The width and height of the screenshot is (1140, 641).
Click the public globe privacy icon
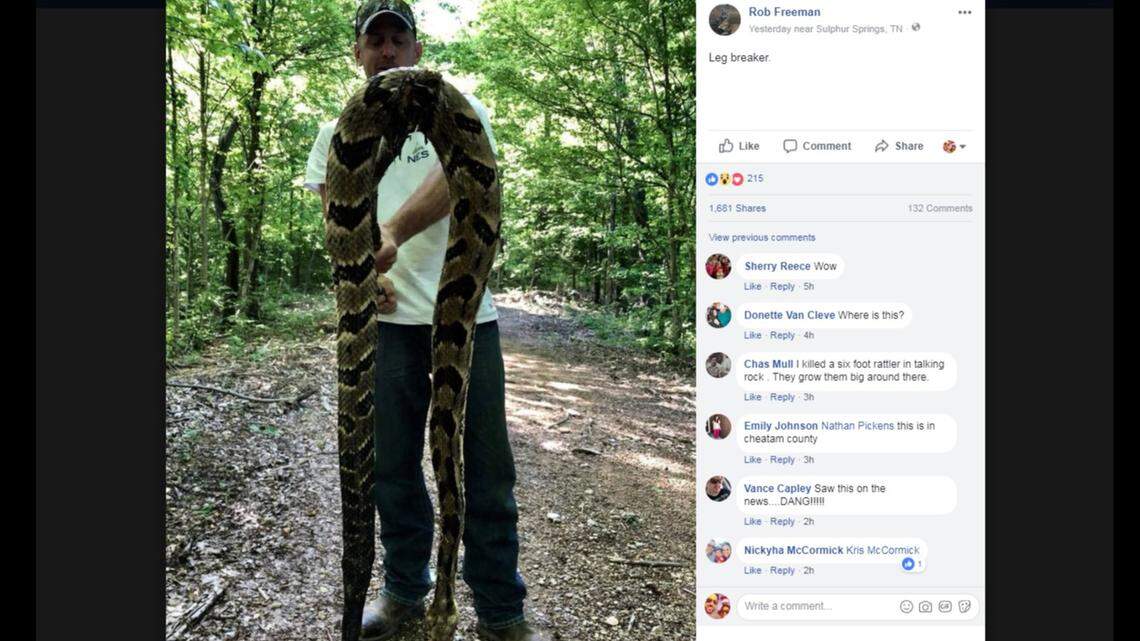click(916, 28)
